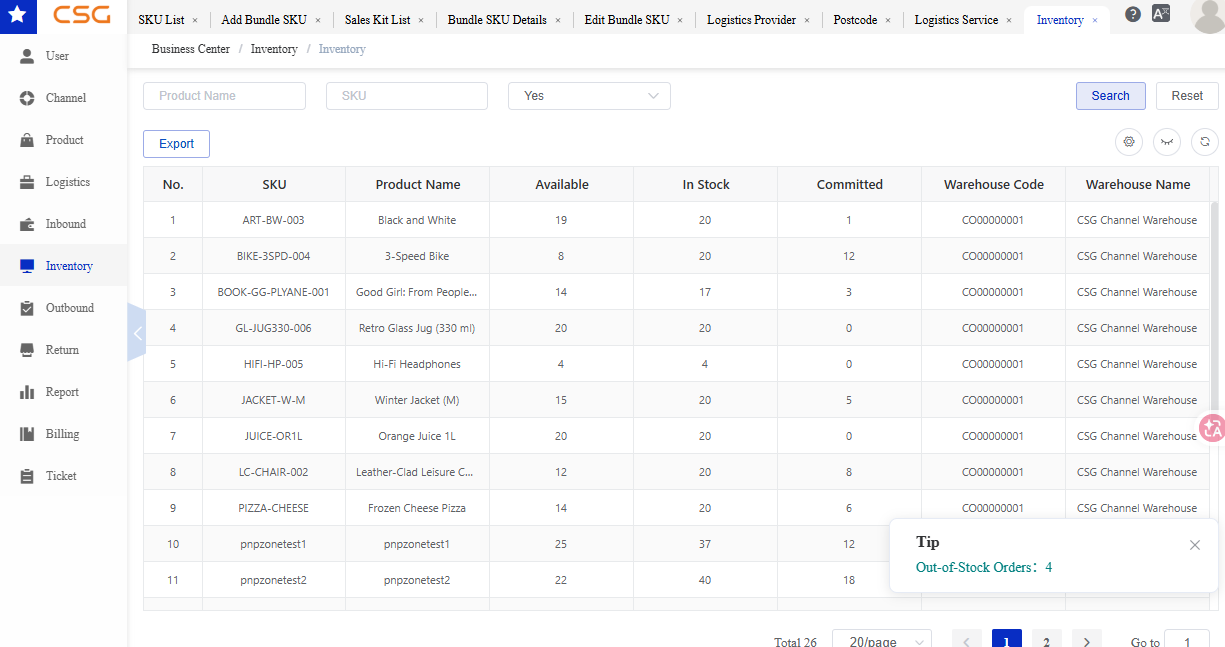Select the Winter Jacket (M) cell
Image resolution: width=1225 pixels, height=647 pixels.
click(417, 400)
